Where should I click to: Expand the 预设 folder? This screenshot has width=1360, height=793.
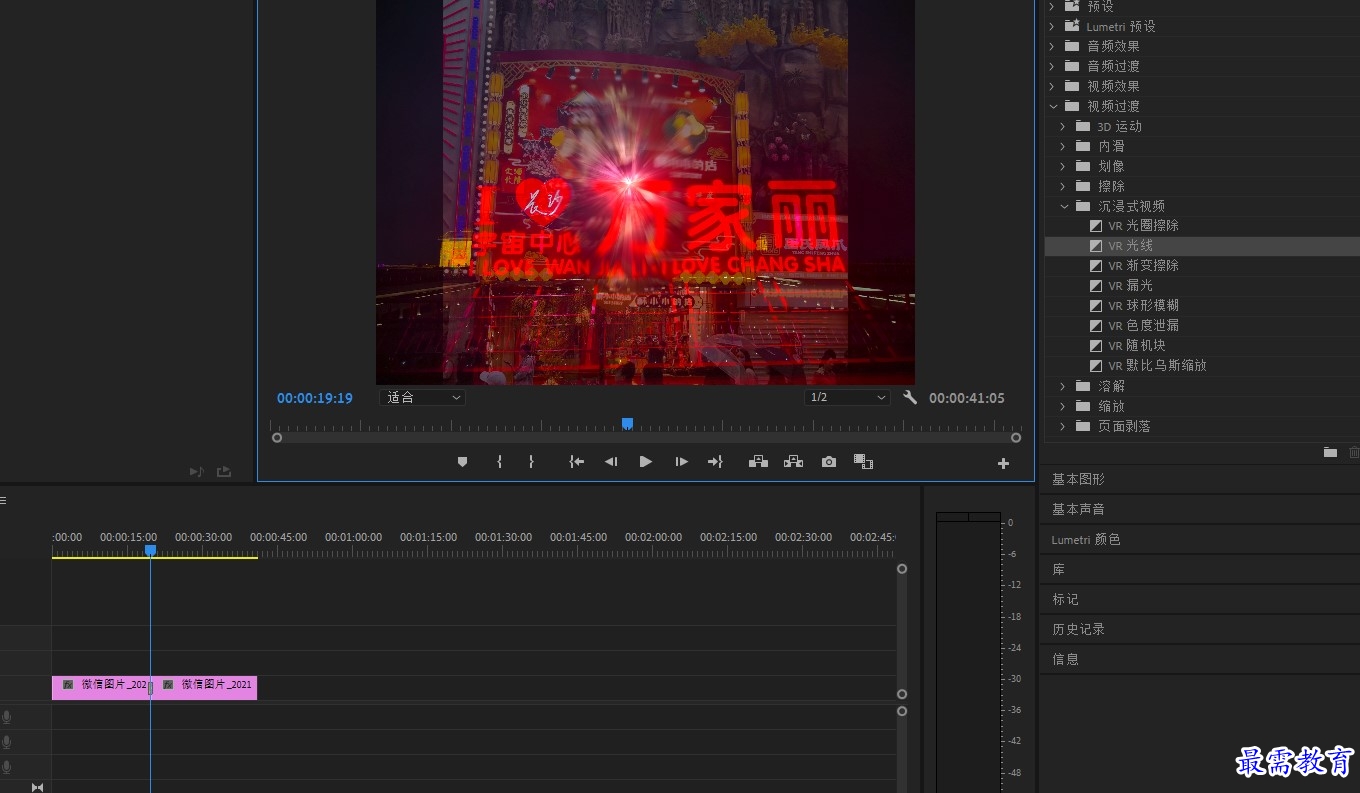click(x=1051, y=6)
